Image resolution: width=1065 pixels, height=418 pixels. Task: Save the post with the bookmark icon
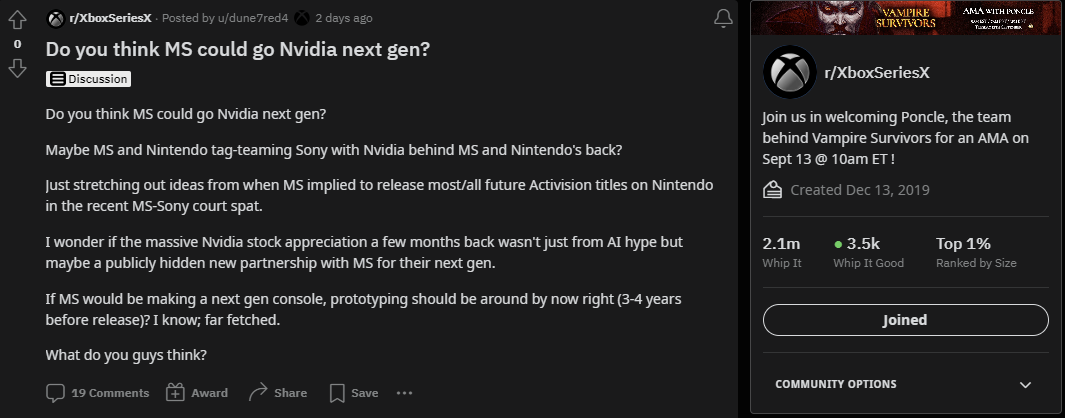pyautogui.click(x=337, y=393)
